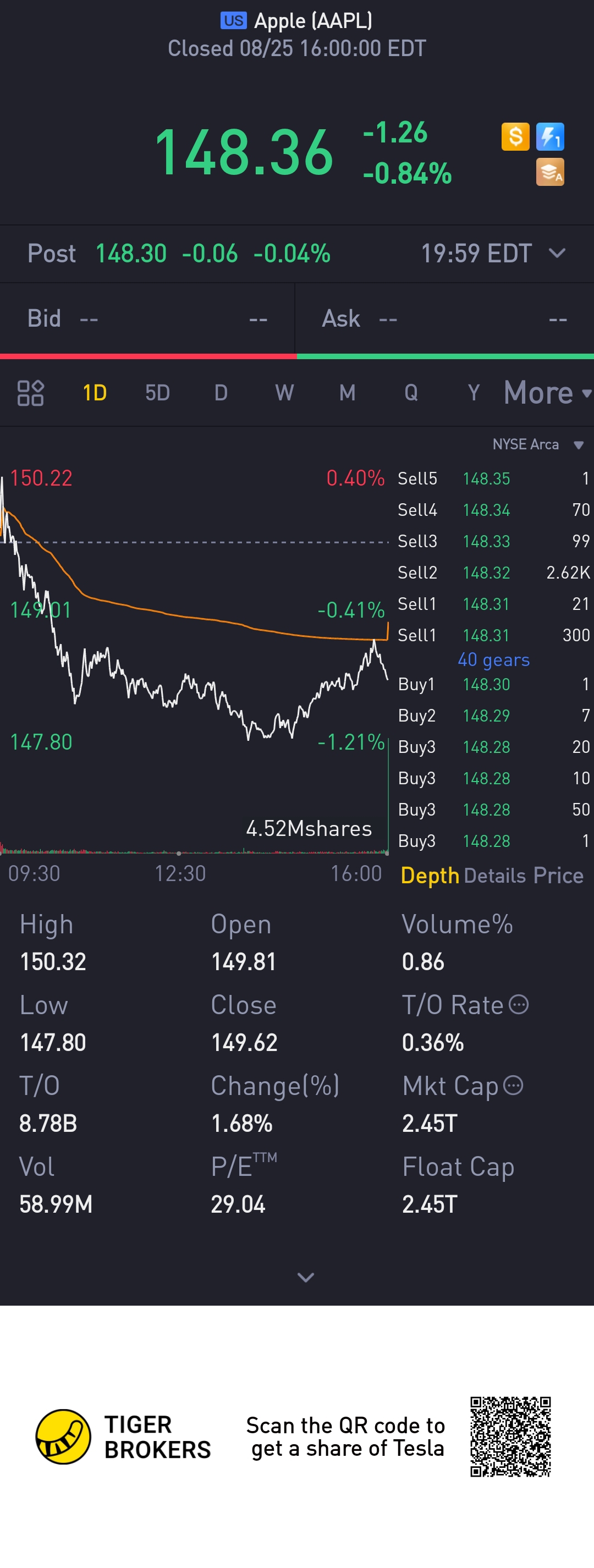
Task: Open the Details tab
Action: 495,876
